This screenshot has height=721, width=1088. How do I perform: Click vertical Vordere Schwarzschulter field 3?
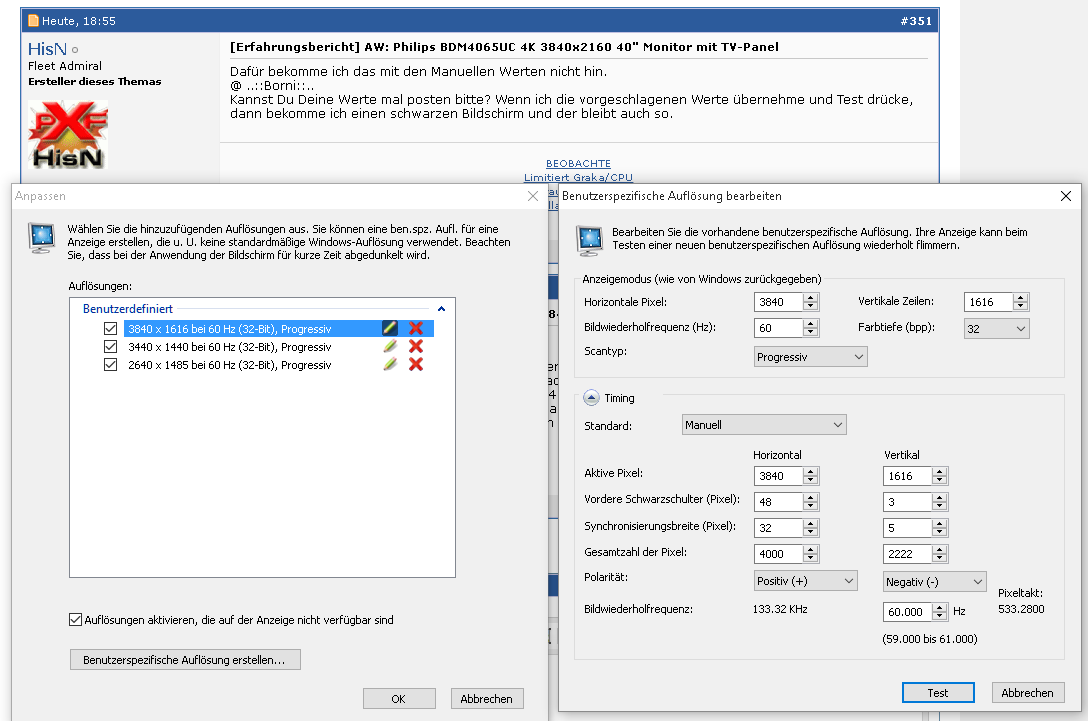tap(908, 502)
